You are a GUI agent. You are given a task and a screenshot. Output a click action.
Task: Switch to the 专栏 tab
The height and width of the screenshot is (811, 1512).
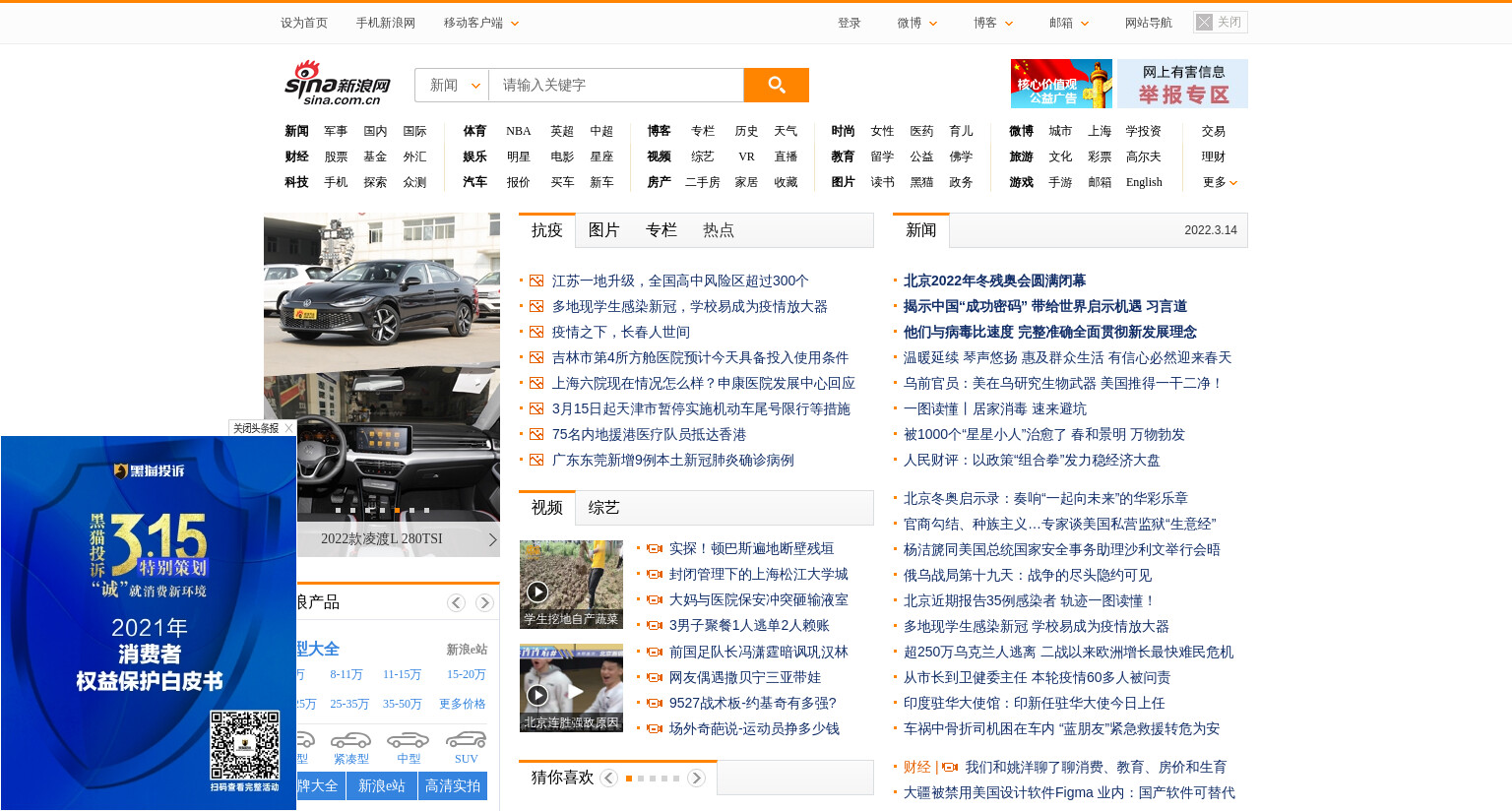pyautogui.click(x=661, y=230)
